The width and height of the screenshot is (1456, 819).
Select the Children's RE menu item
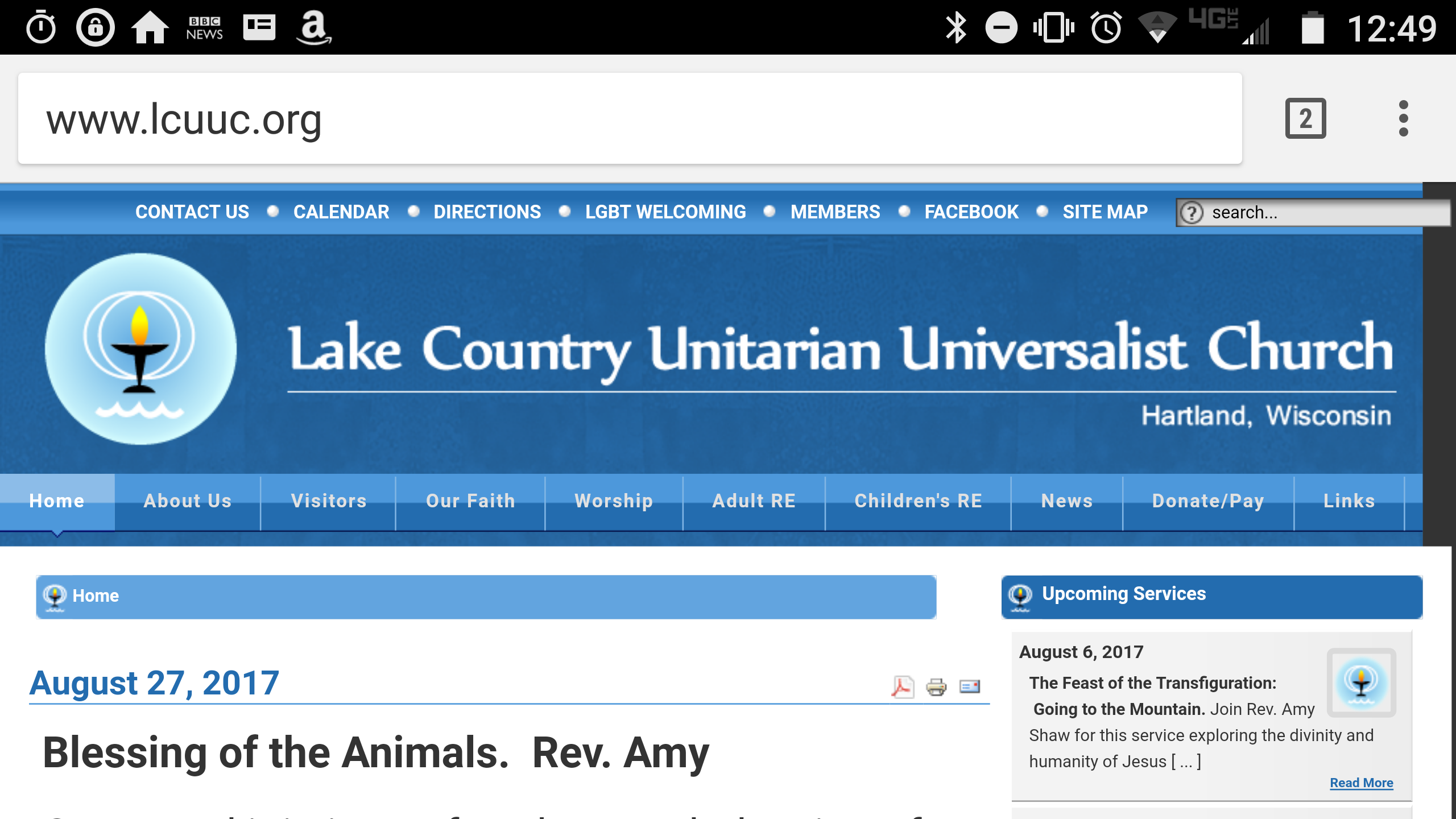(918, 501)
